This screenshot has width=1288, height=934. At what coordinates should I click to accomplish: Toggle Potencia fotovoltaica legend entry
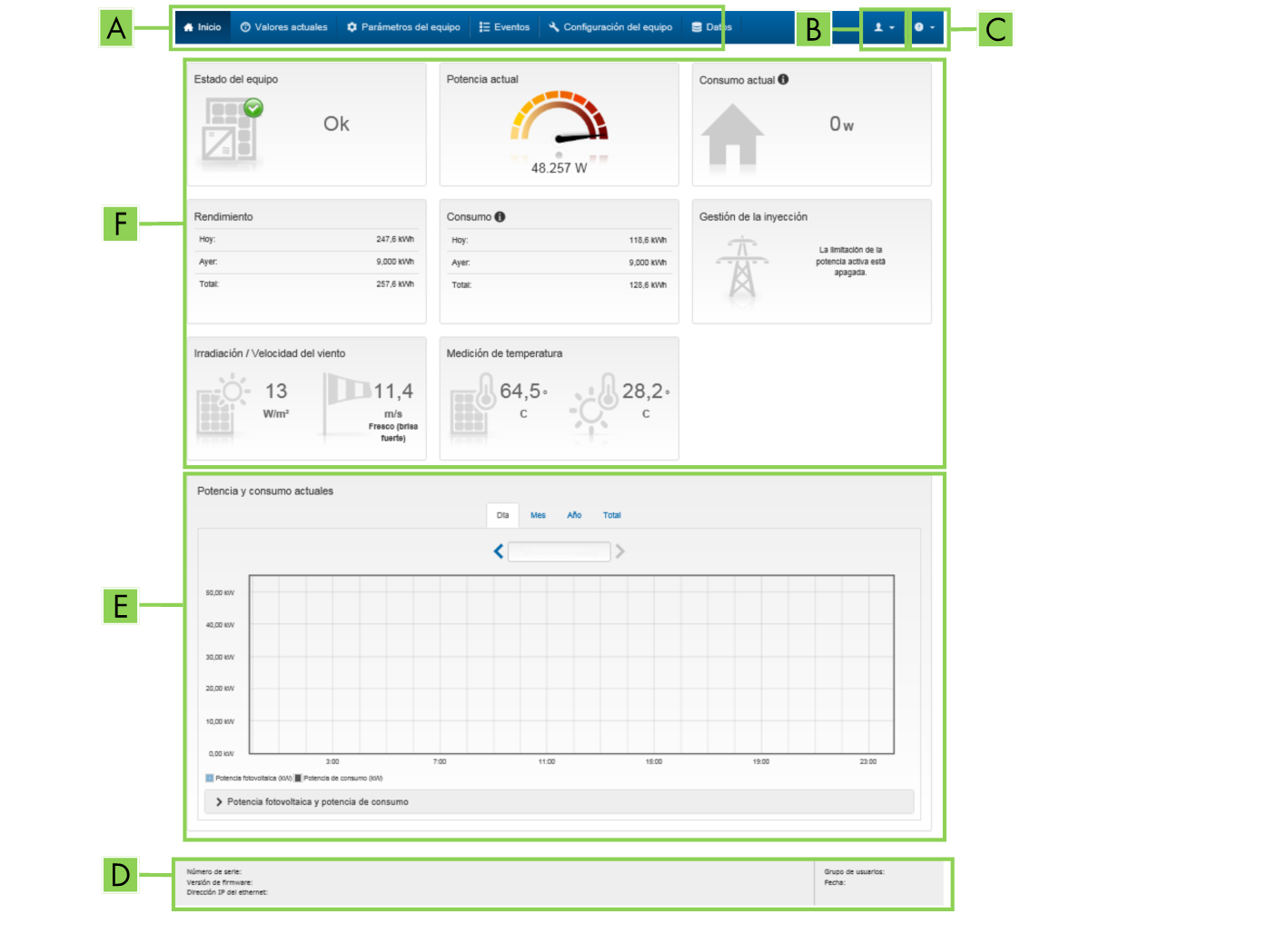[x=249, y=779]
